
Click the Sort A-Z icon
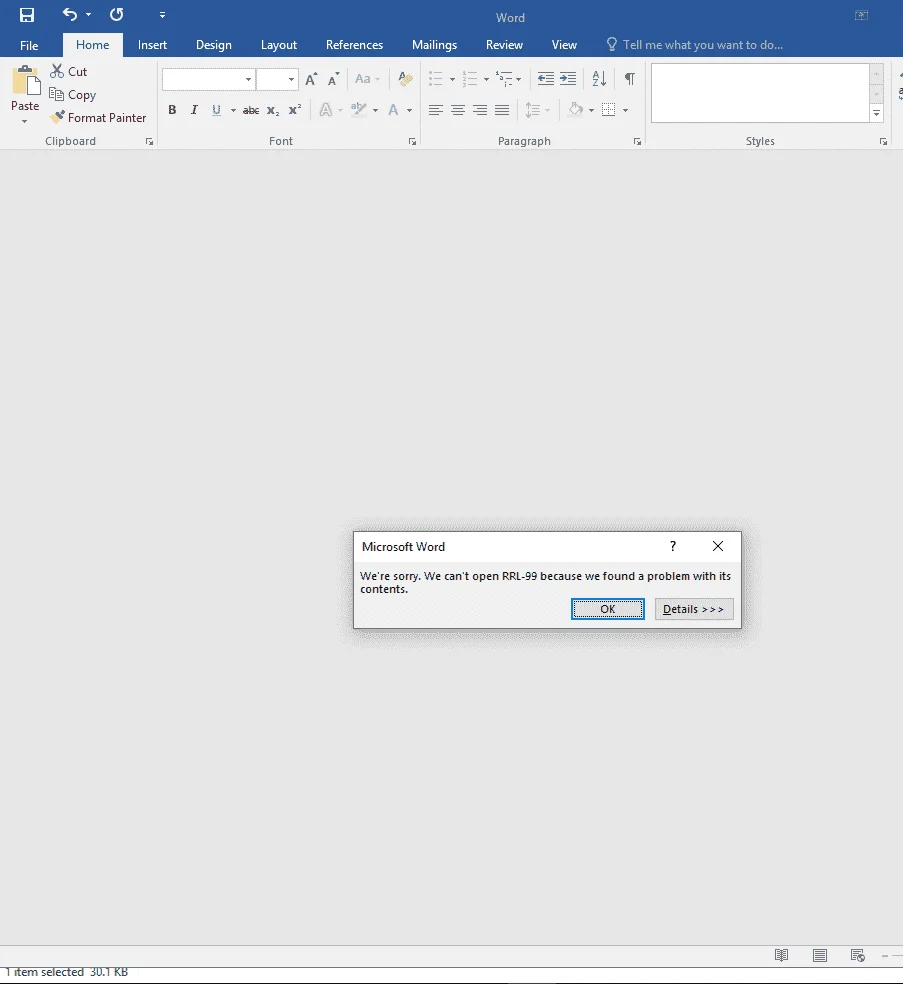599,79
